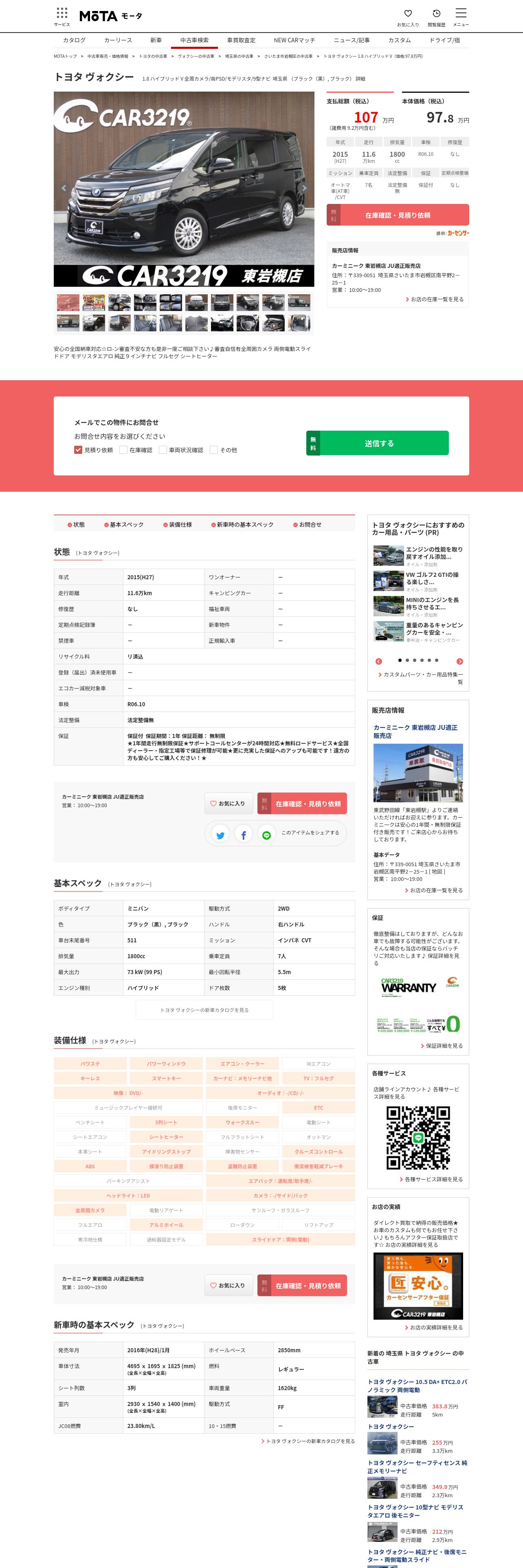Open the カタログ nav menu

[x=74, y=40]
